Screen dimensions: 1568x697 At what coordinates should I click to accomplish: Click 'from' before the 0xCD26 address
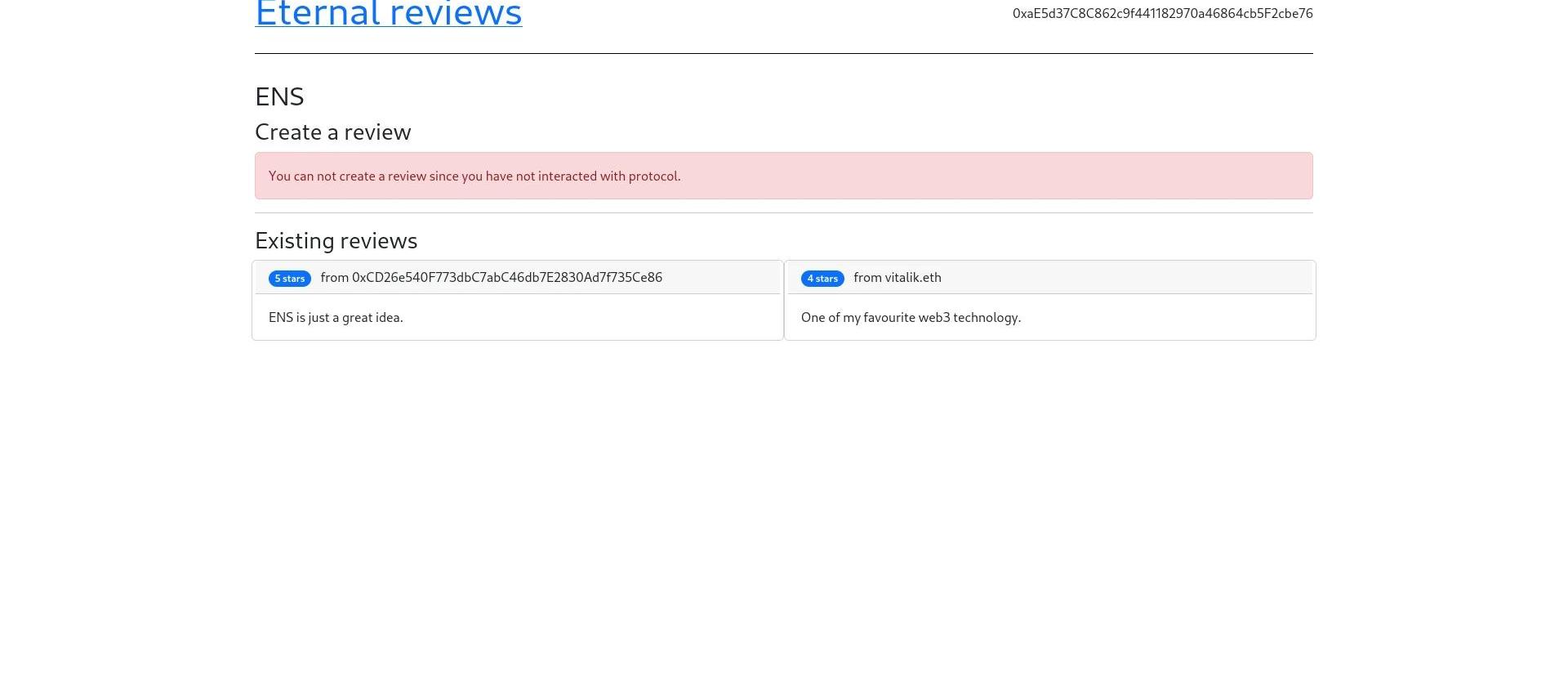[334, 278]
